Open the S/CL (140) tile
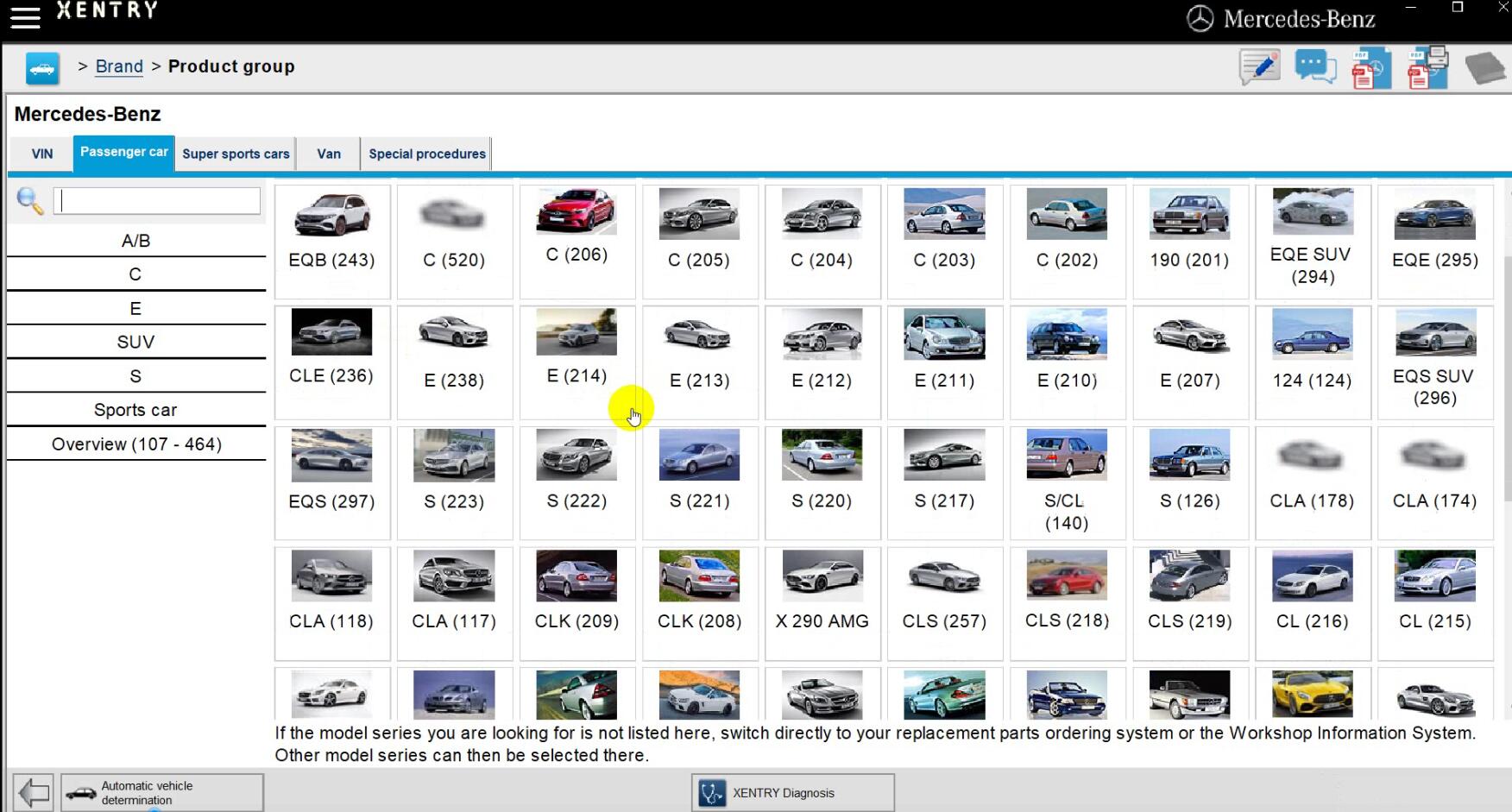The image size is (1512, 812). [1068, 483]
